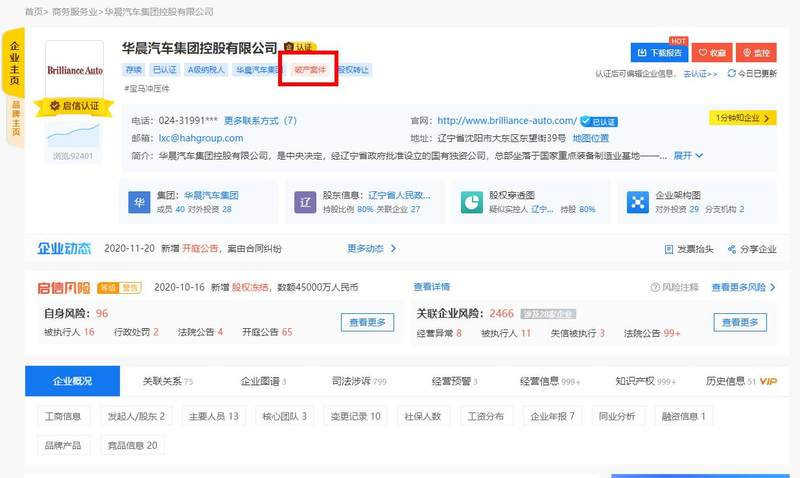Click the 认证 badge beside company name
The image size is (800, 478).
pyautogui.click(x=301, y=47)
